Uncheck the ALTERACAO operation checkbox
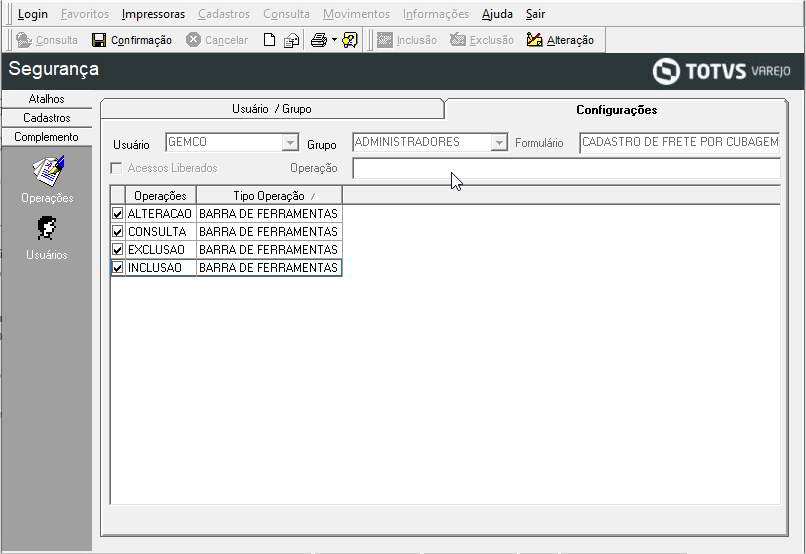 point(118,213)
